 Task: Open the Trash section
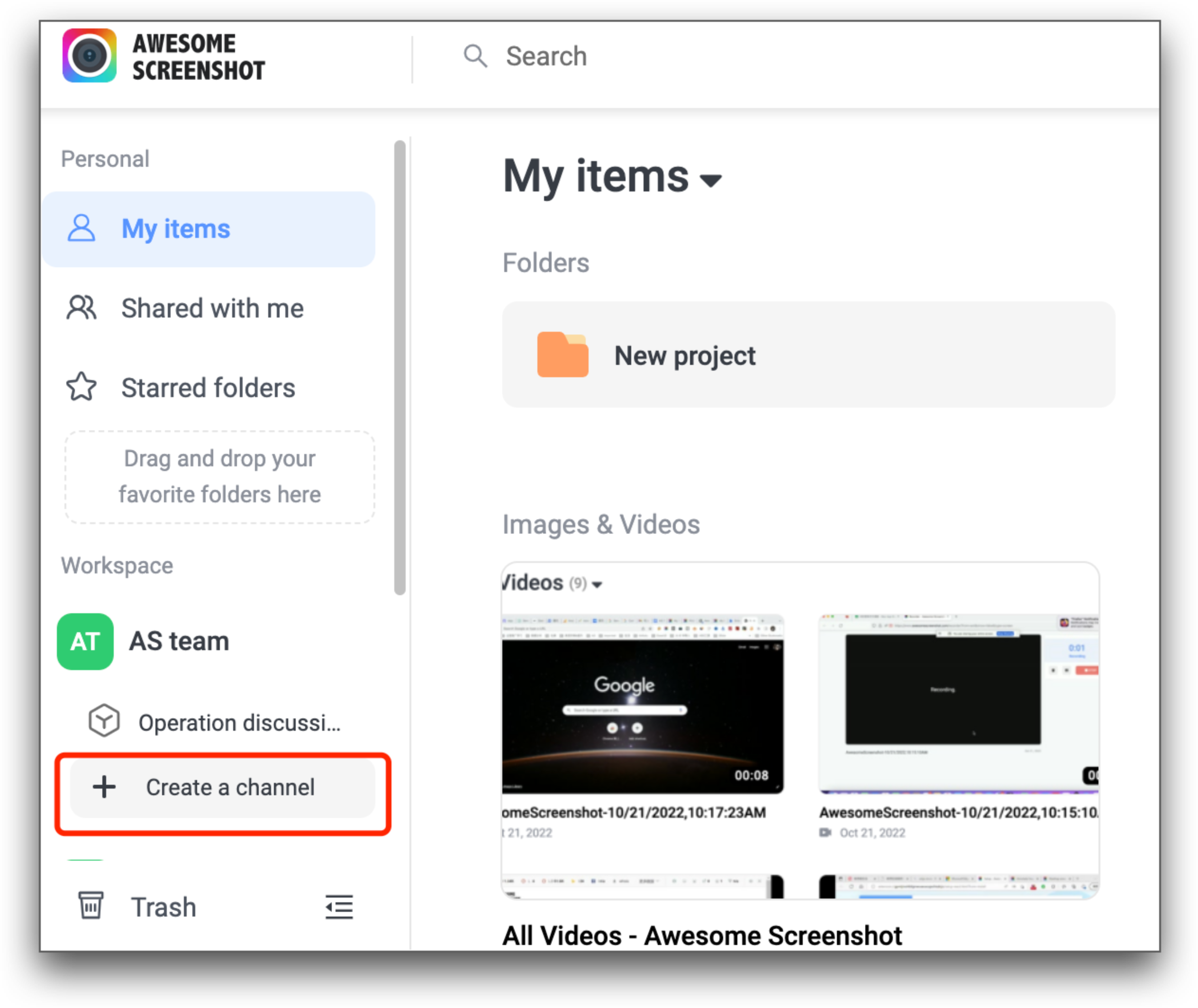click(x=163, y=908)
